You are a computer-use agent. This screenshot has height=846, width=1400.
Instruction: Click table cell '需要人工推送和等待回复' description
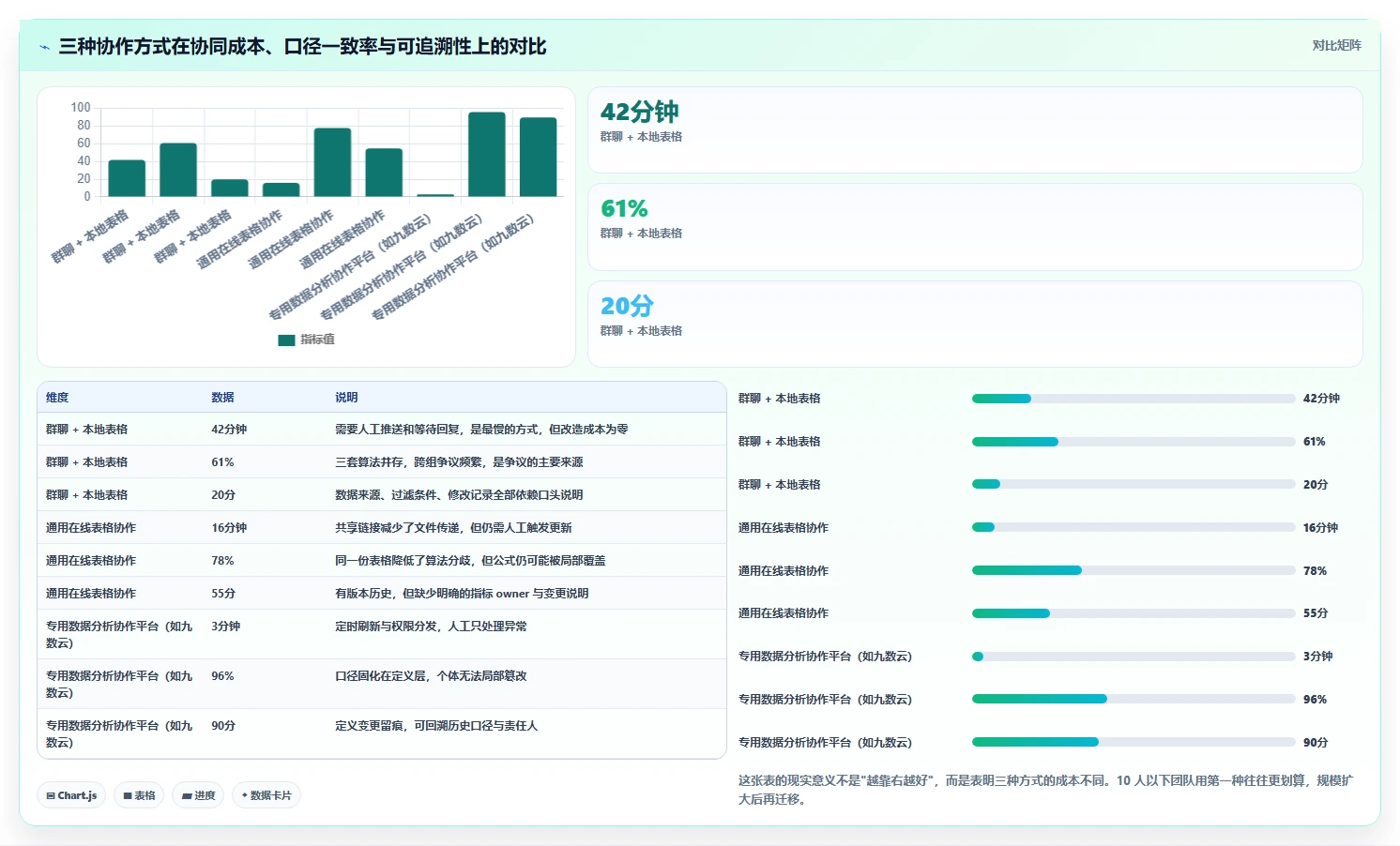coord(481,430)
